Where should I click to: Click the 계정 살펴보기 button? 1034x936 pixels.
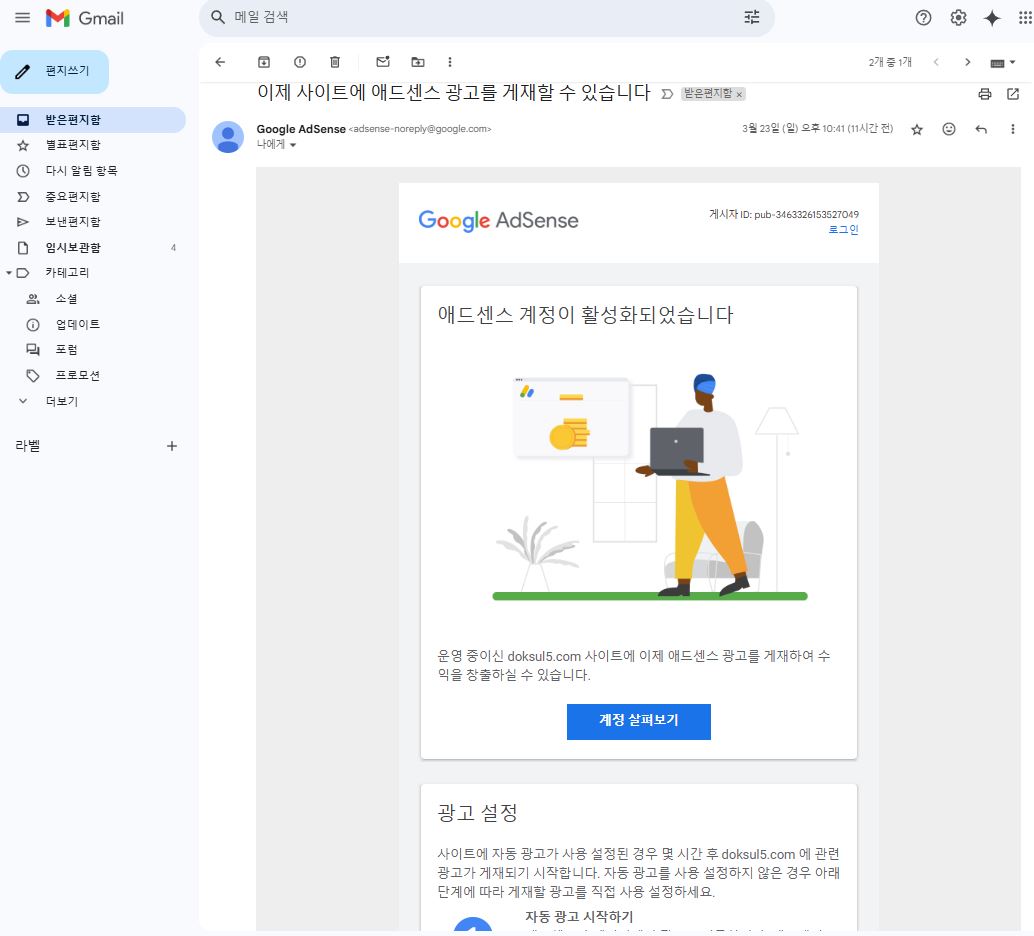638,722
